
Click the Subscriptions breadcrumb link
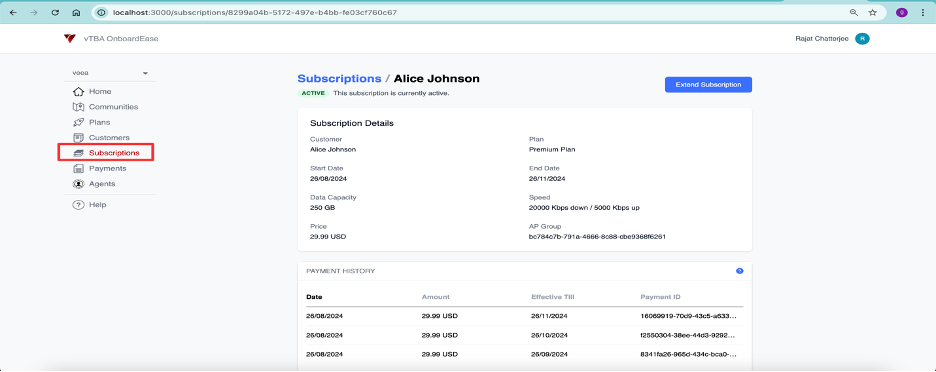(x=339, y=79)
